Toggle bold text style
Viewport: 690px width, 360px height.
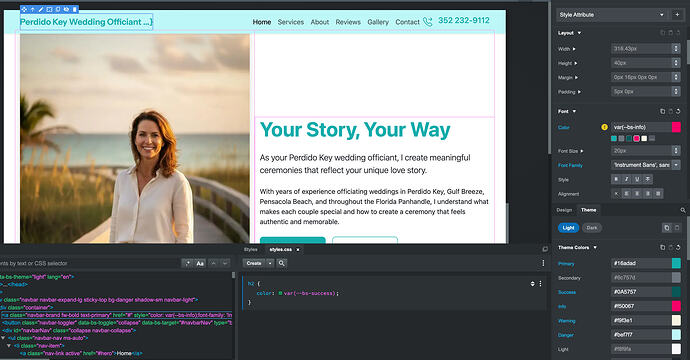coord(616,180)
